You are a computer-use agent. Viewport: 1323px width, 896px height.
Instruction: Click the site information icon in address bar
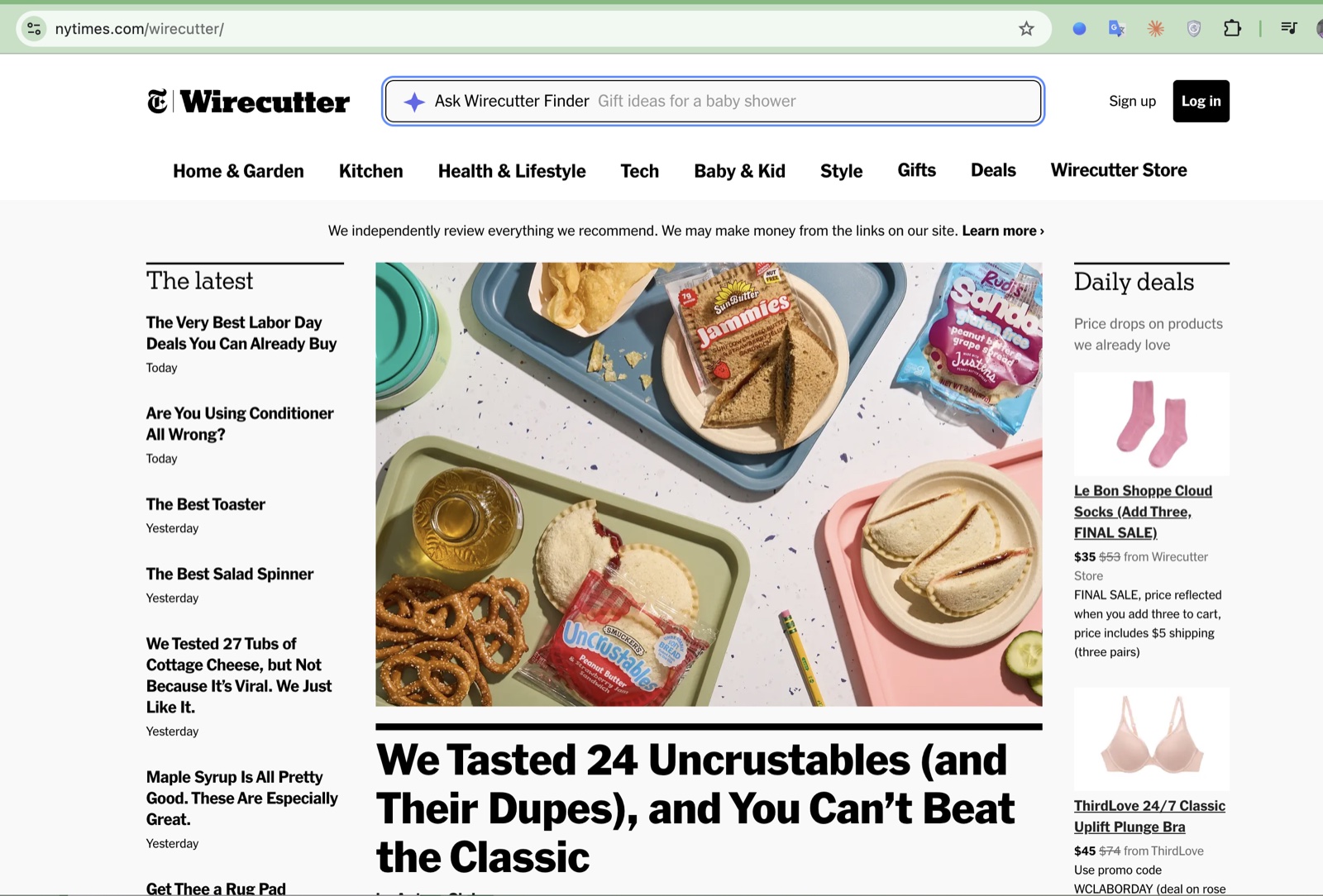coord(34,29)
